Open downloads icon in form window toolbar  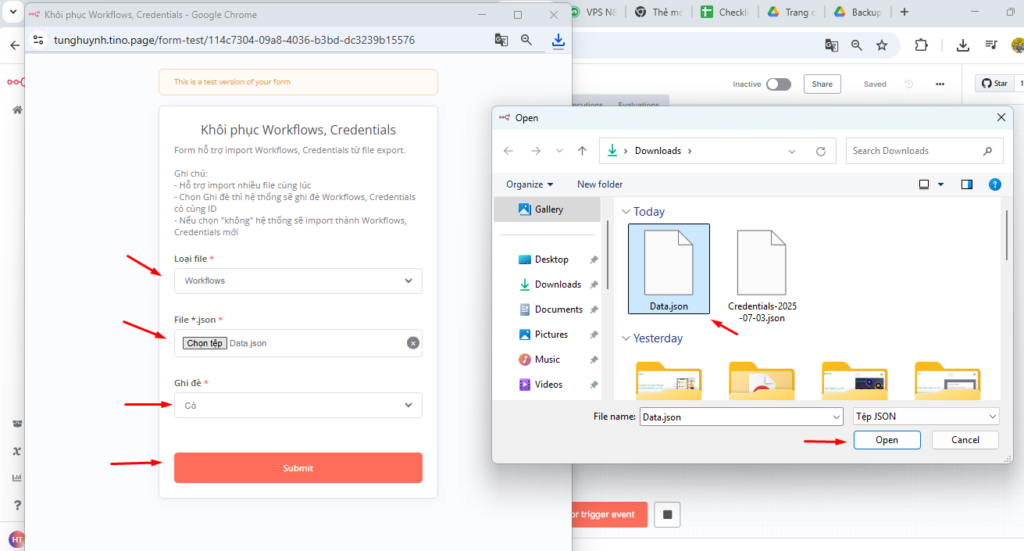[x=558, y=40]
